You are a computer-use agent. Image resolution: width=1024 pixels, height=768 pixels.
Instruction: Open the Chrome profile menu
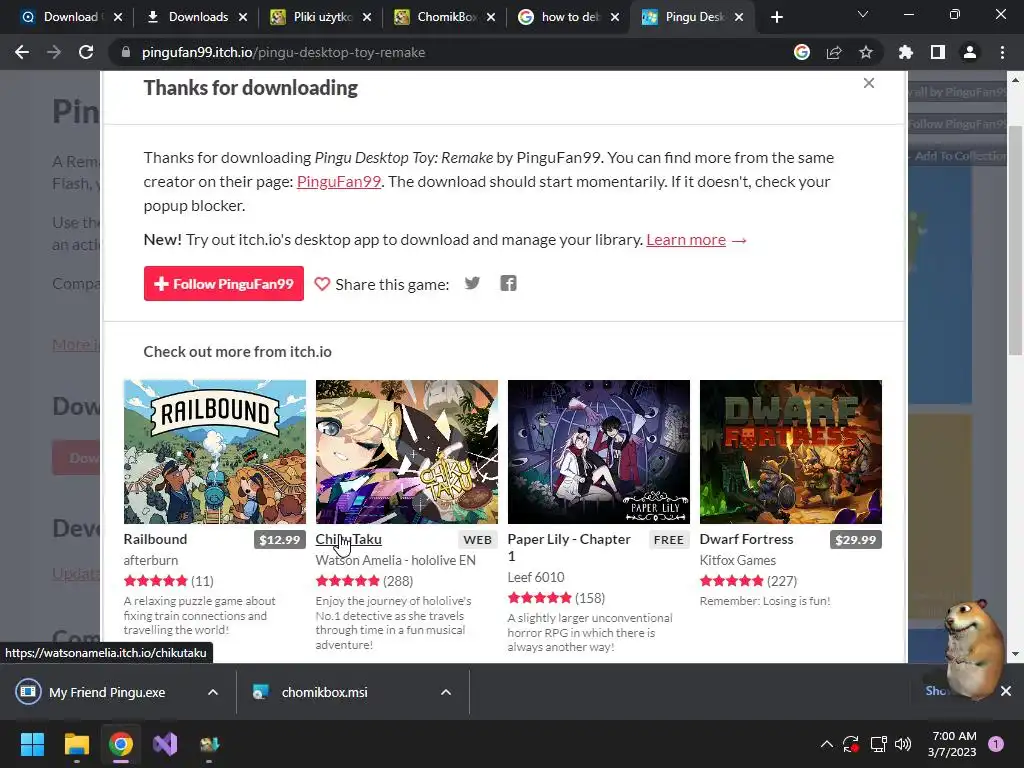(x=970, y=52)
